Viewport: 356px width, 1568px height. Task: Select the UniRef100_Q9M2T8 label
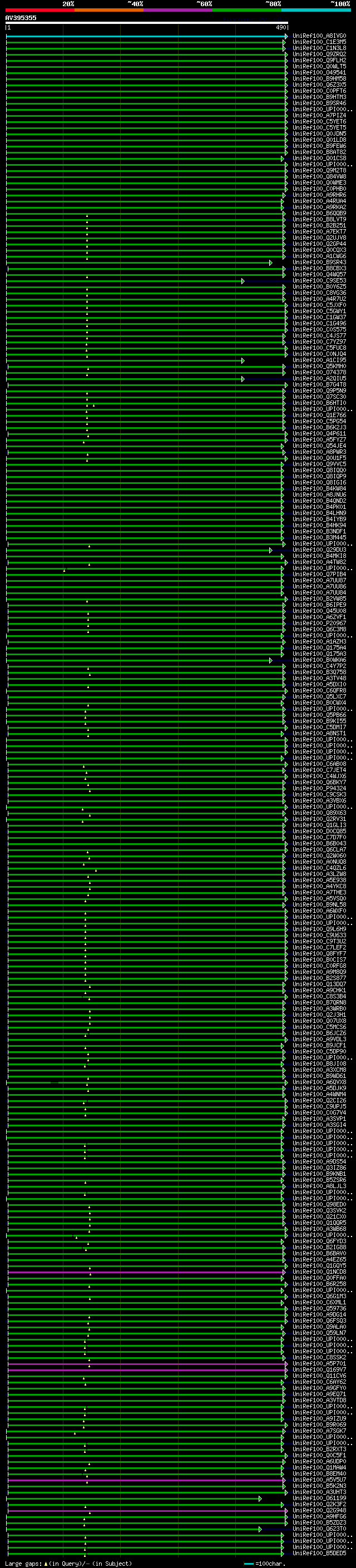point(319,170)
